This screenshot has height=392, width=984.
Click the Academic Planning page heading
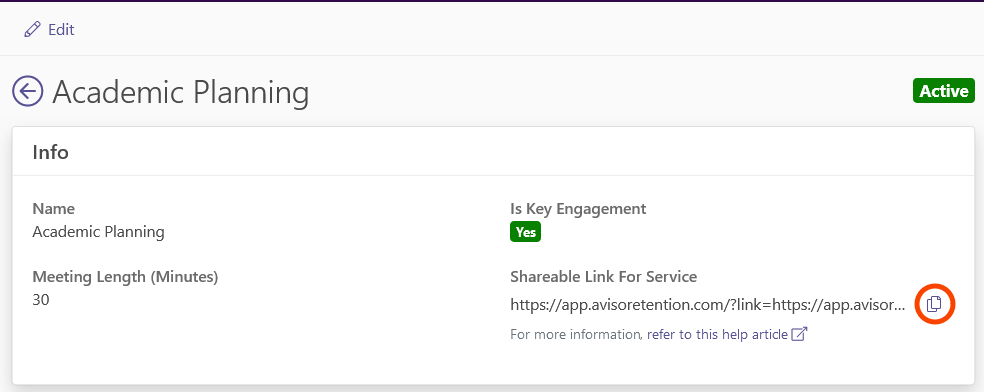pos(181,92)
